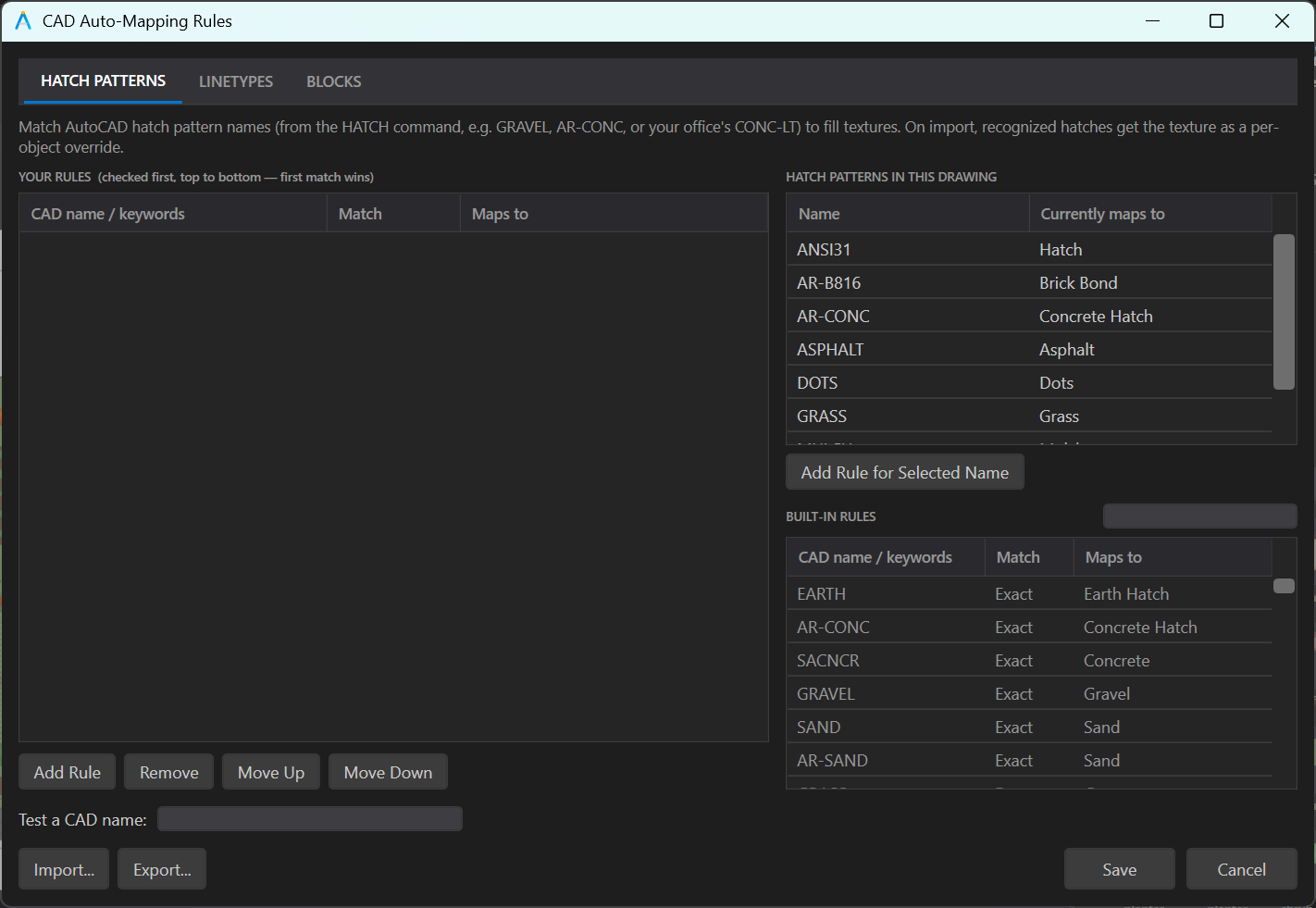Click the Remove button
1316x908 pixels.
(169, 772)
